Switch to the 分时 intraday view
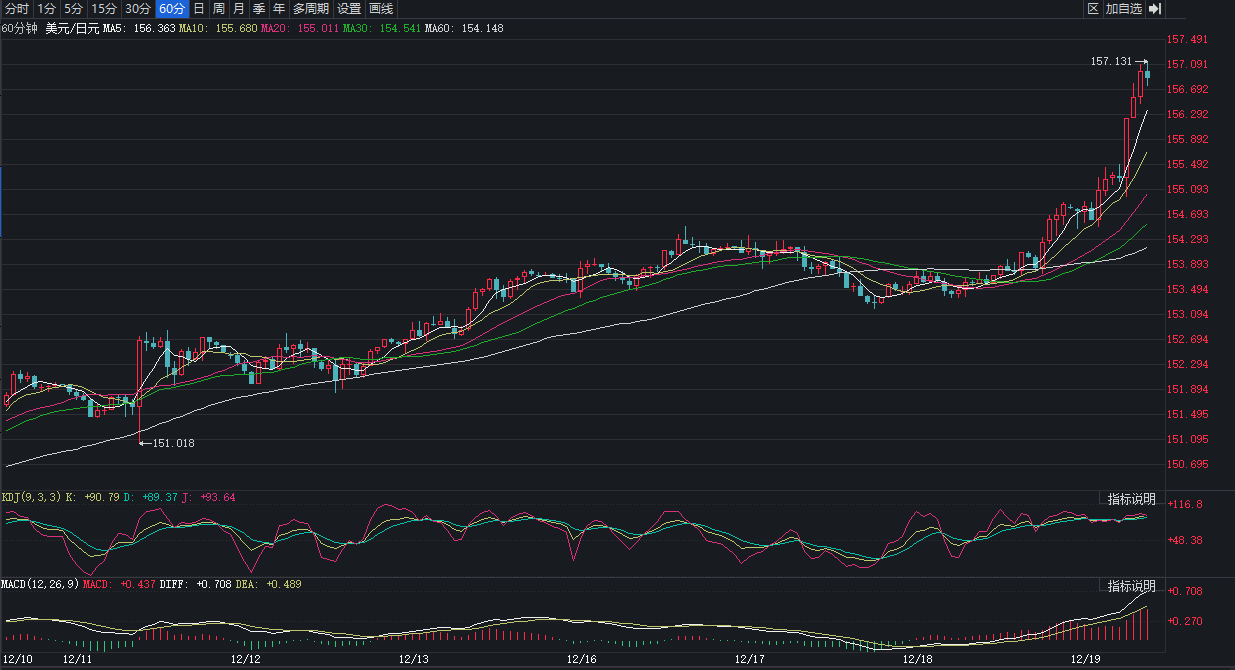The width and height of the screenshot is (1235, 670). [x=17, y=9]
